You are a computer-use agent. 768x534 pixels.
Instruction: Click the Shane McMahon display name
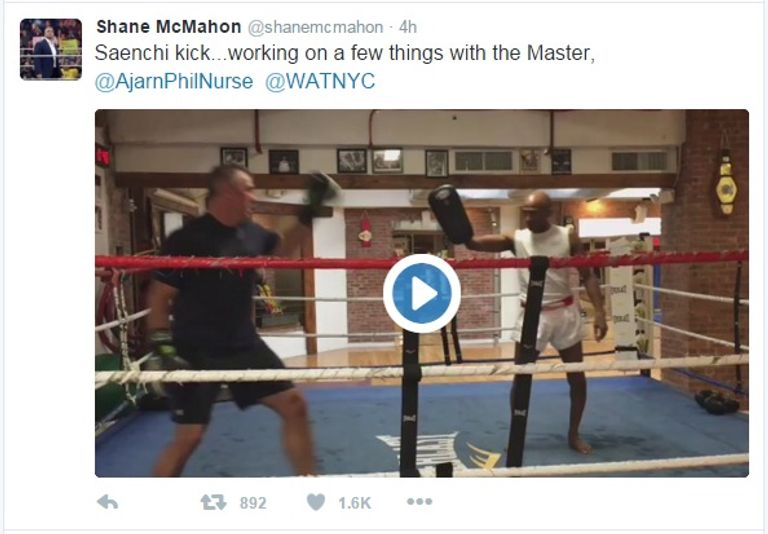(x=168, y=26)
